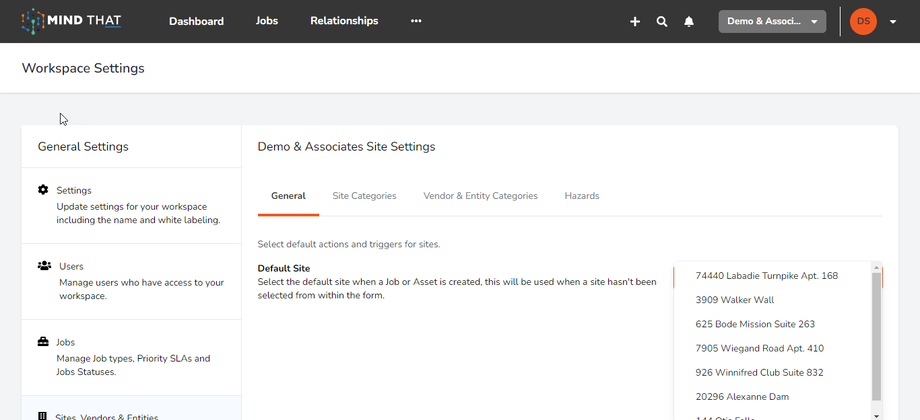Screen dimensions: 920x420
Task: Click the Settings gear icon in sidebar
Action: (43, 190)
